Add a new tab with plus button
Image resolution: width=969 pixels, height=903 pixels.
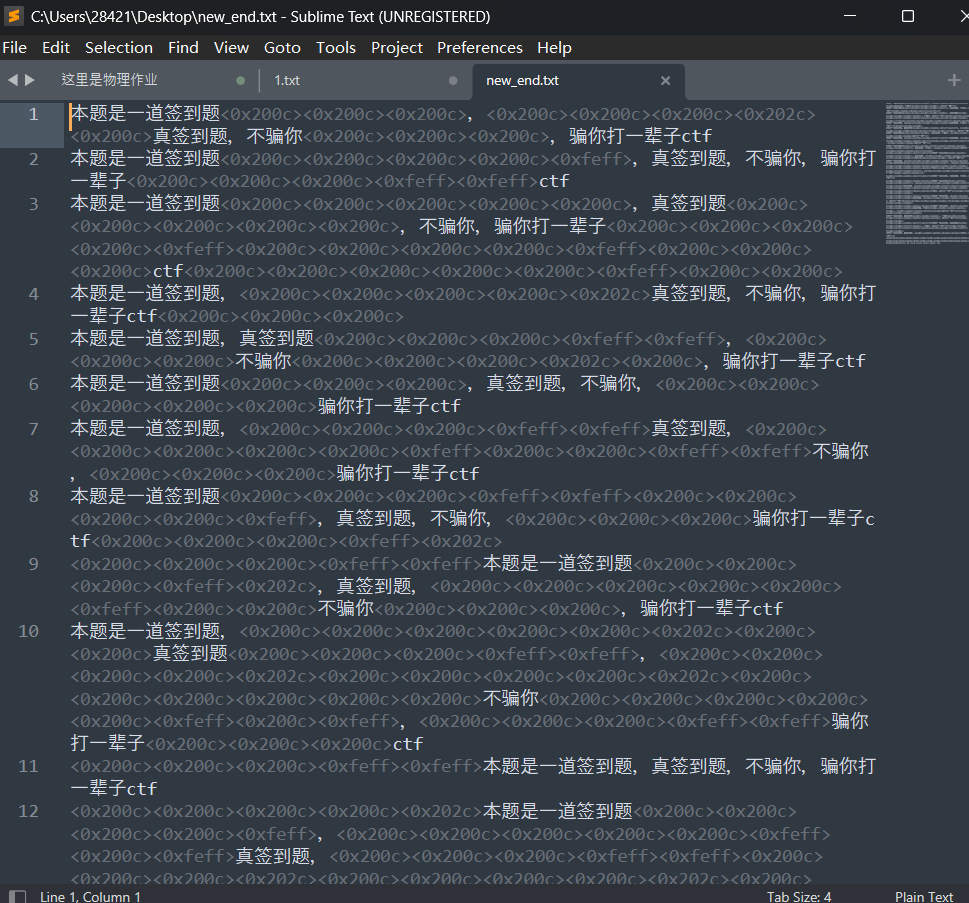coord(954,80)
